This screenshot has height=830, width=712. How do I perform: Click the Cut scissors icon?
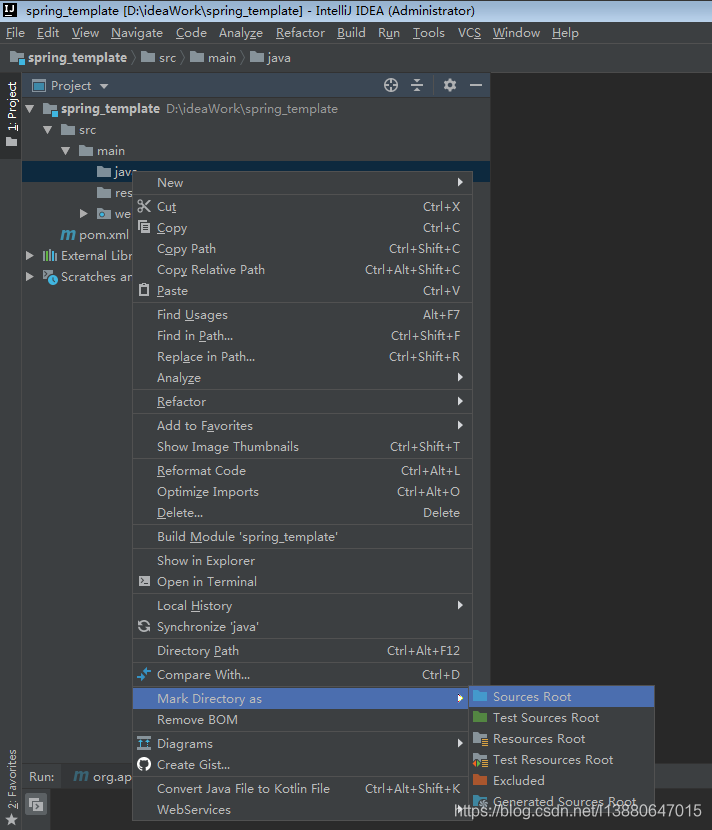point(144,206)
